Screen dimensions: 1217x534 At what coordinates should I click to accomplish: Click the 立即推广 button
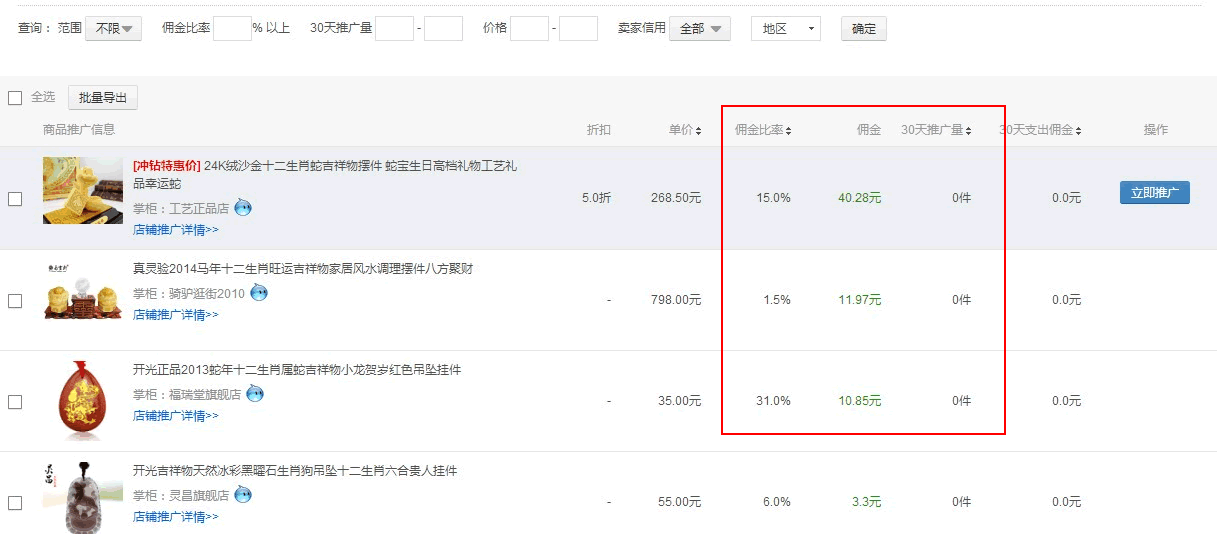pyautogui.click(x=1154, y=193)
